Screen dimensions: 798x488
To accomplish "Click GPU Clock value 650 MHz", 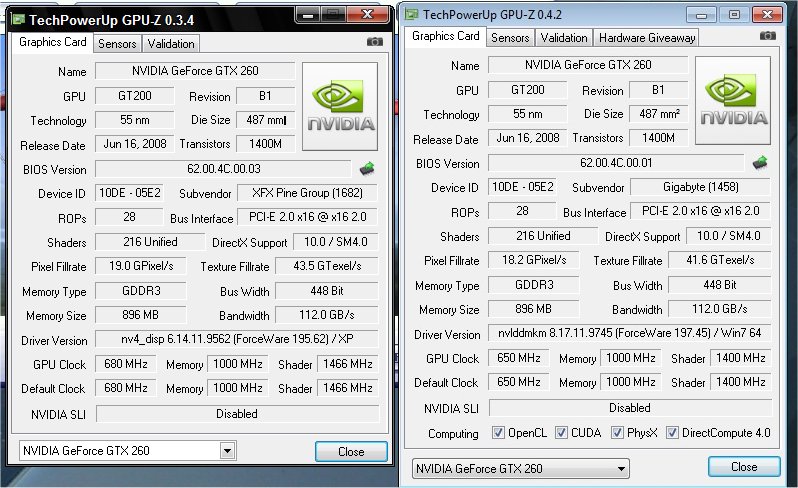I will [x=519, y=358].
